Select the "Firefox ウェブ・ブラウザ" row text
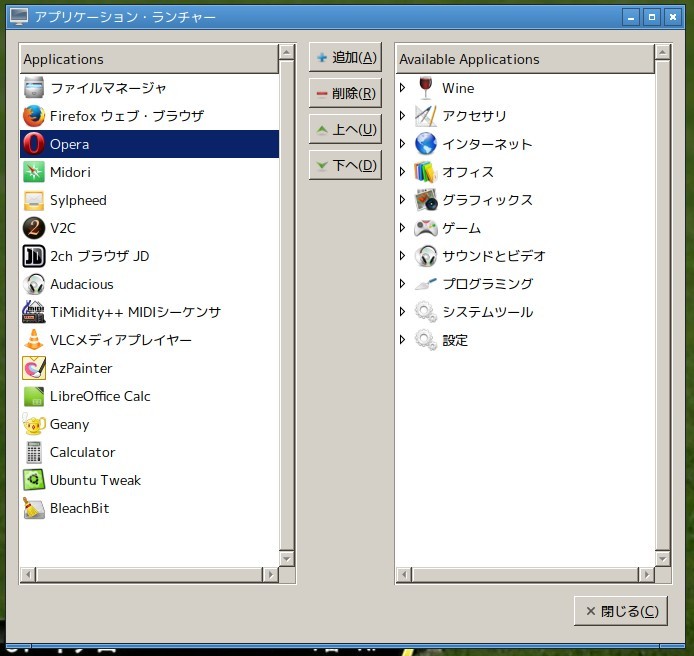This screenshot has width=694, height=656. coord(127,116)
